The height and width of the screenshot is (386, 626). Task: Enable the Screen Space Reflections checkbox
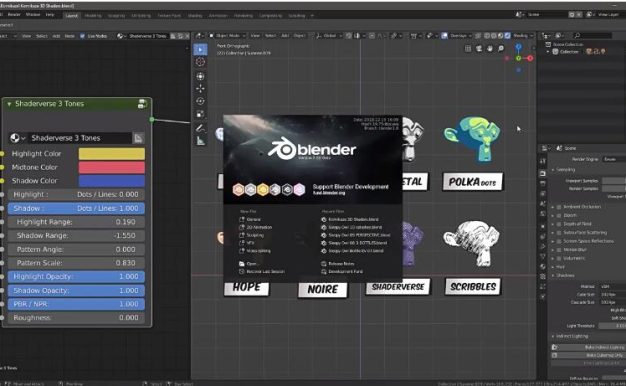pos(559,241)
